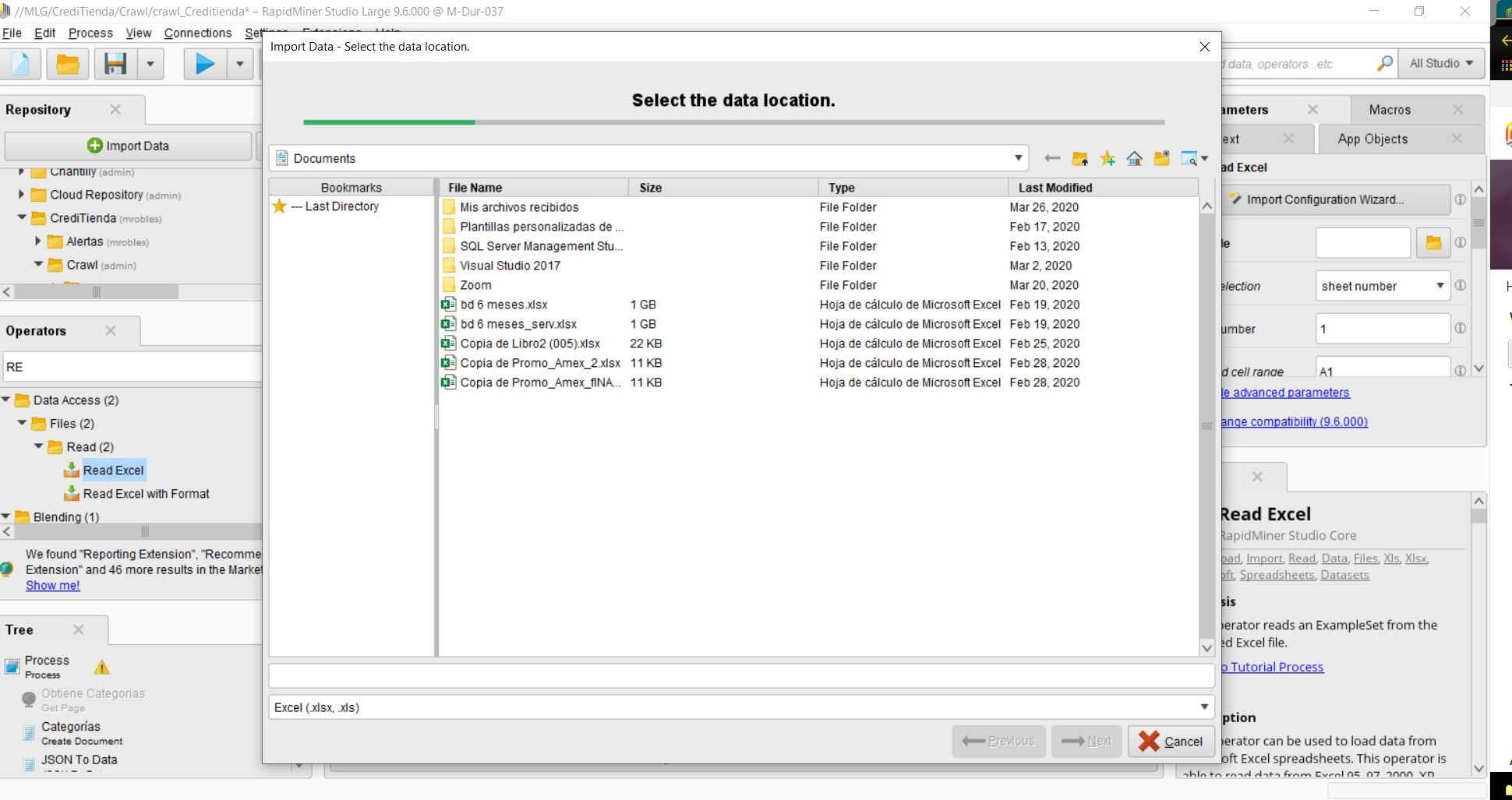1512x800 pixels.
Task: Select the Last Directory bookmark
Action: pyautogui.click(x=334, y=206)
